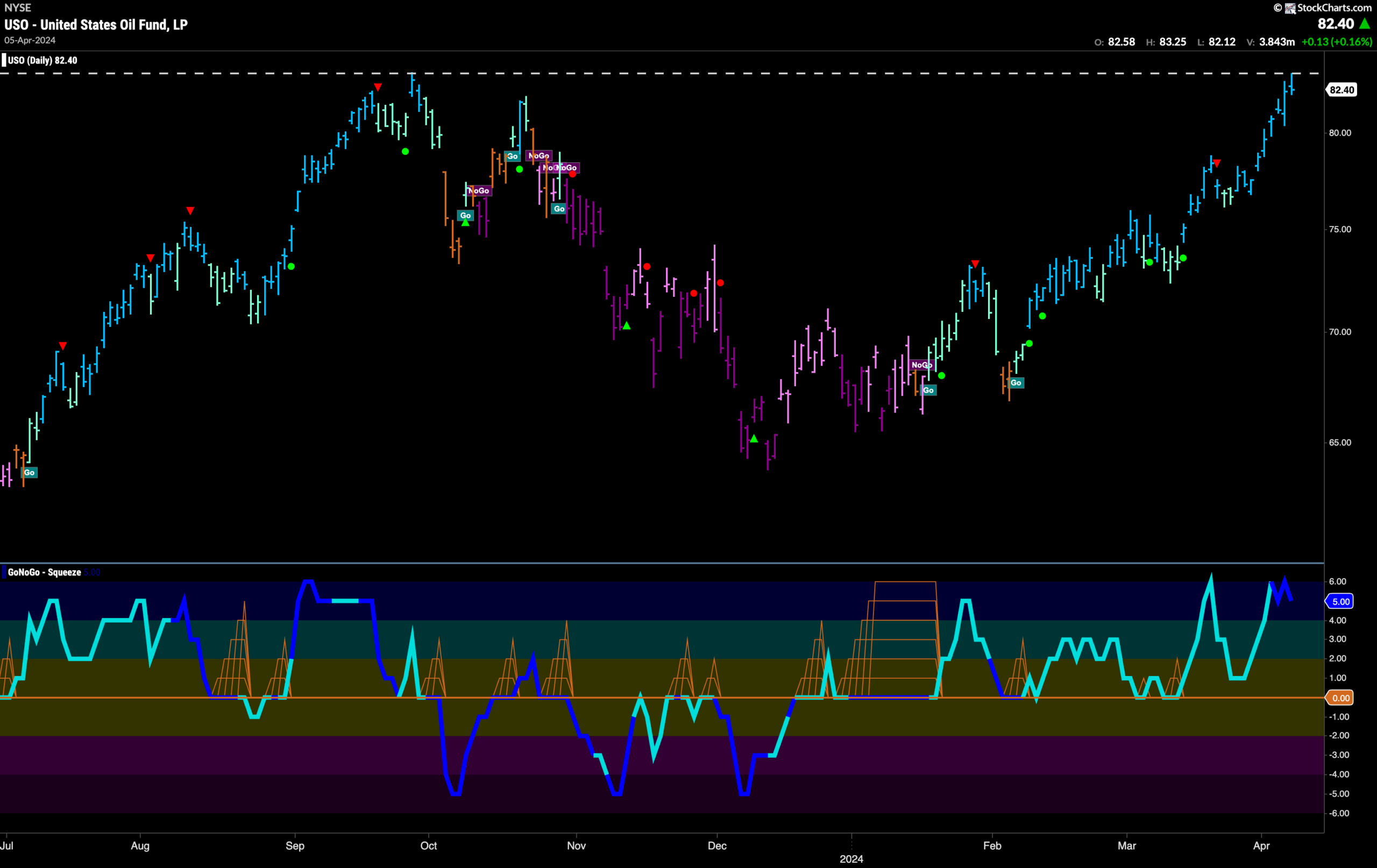This screenshot has width=1377, height=868.
Task: Click the white USO legend color swatch
Action: pyautogui.click(x=4, y=60)
